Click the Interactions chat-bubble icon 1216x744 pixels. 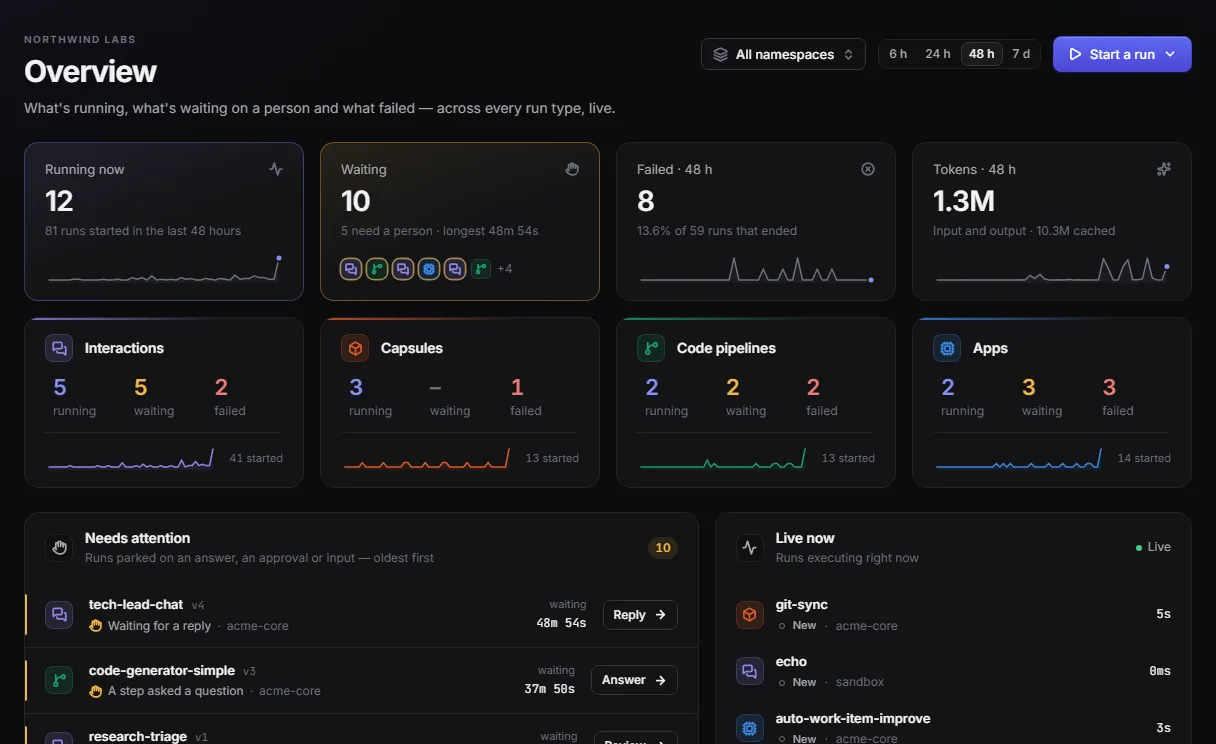point(59,348)
